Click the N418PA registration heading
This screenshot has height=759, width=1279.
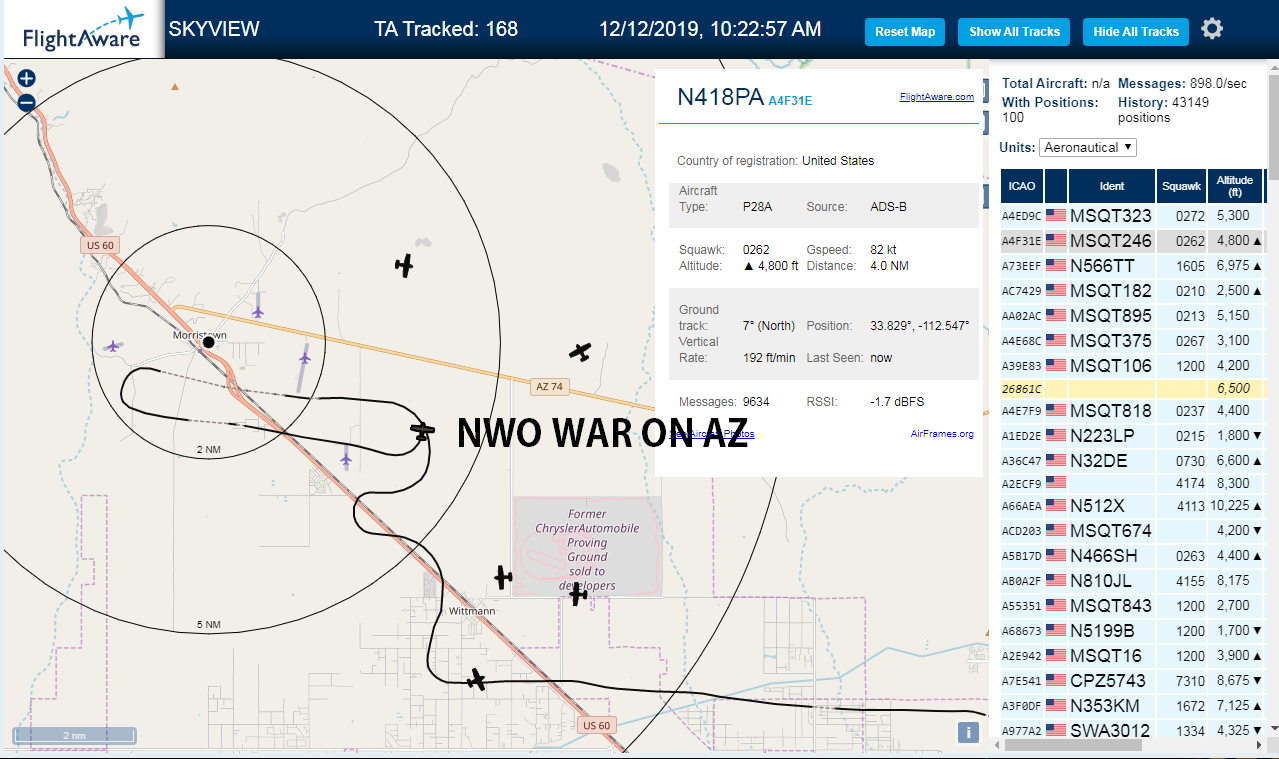coord(721,96)
